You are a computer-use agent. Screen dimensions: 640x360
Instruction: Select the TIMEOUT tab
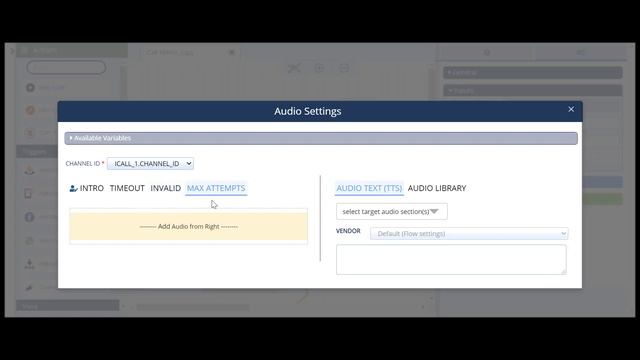[127, 188]
